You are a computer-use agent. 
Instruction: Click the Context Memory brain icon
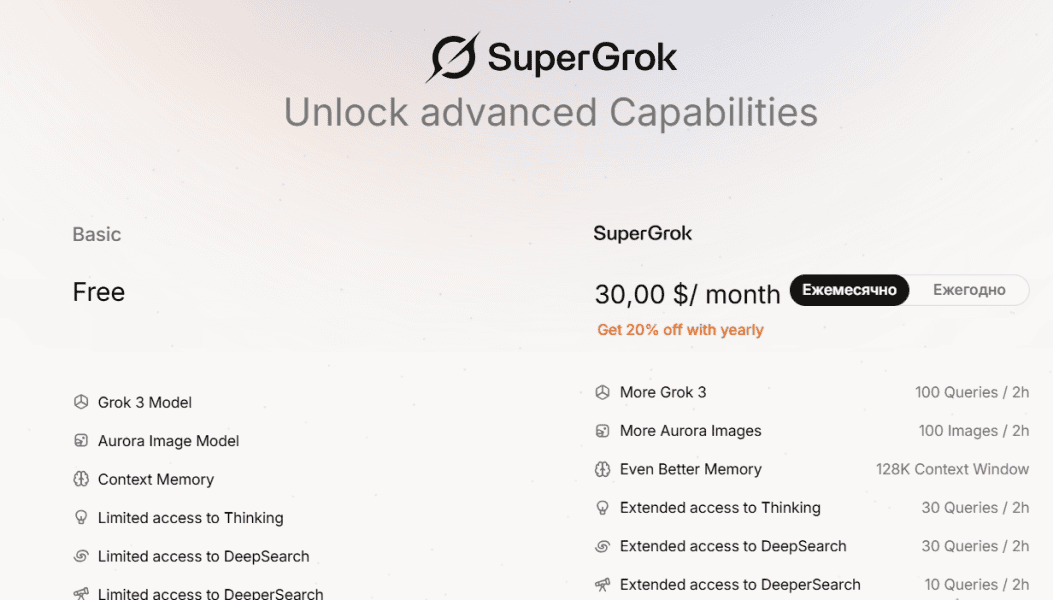tap(81, 479)
